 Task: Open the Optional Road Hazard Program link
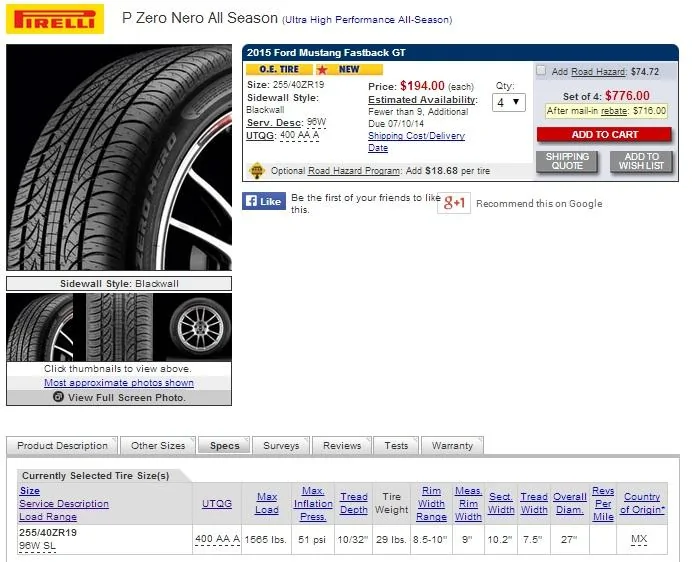pos(354,171)
